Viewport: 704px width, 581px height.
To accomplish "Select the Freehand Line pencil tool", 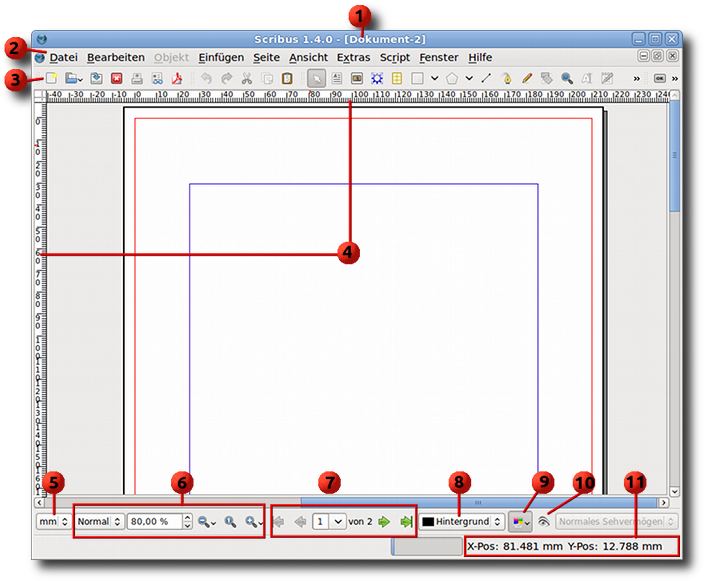I will pyautogui.click(x=527, y=79).
